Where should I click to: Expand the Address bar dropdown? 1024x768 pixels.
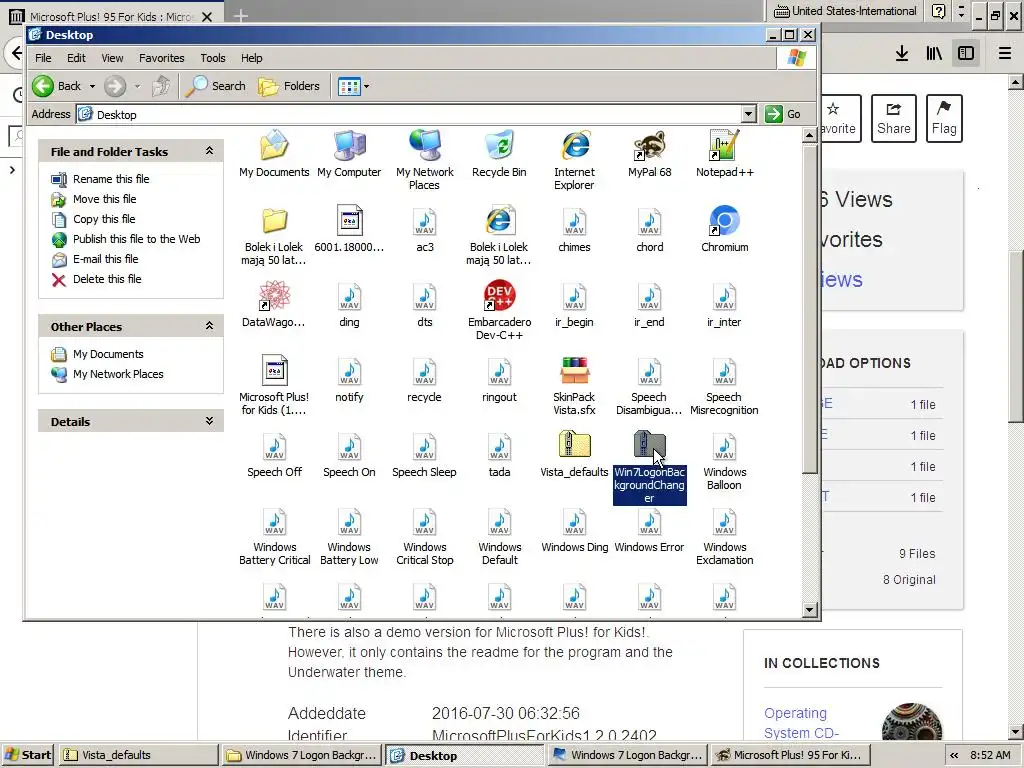pyautogui.click(x=749, y=114)
